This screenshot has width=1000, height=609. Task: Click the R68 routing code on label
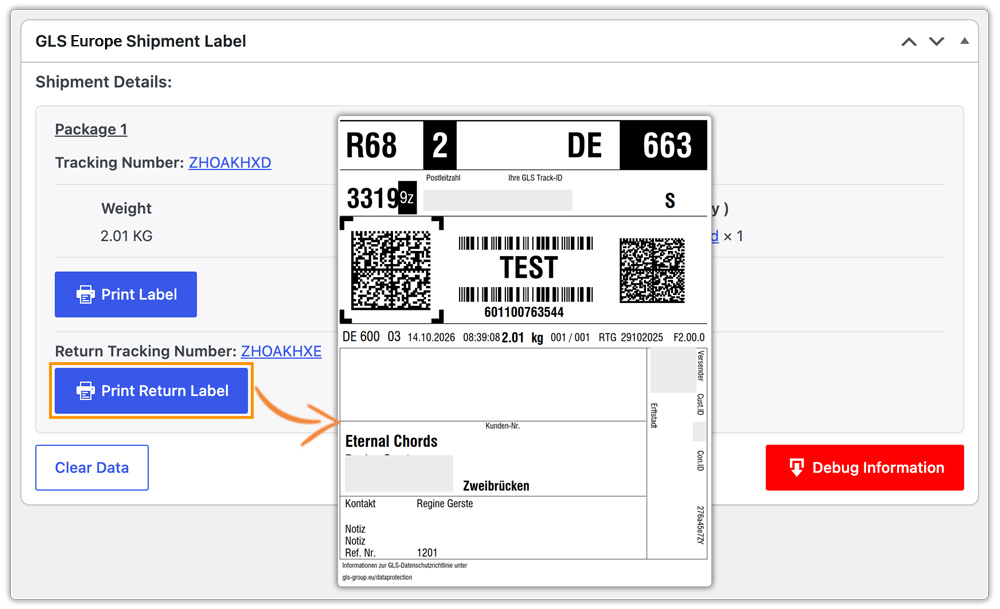coord(371,145)
